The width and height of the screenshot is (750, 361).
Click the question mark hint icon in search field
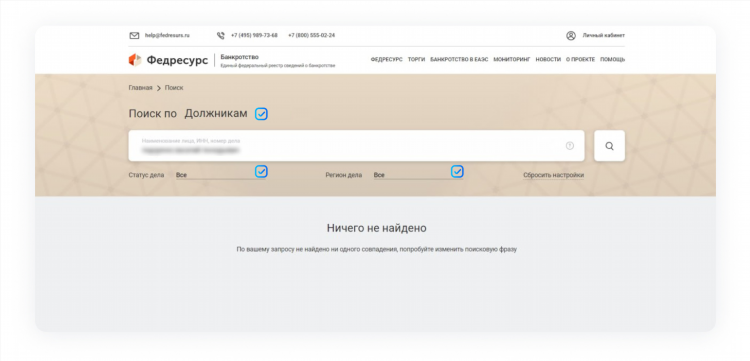pyautogui.click(x=570, y=146)
